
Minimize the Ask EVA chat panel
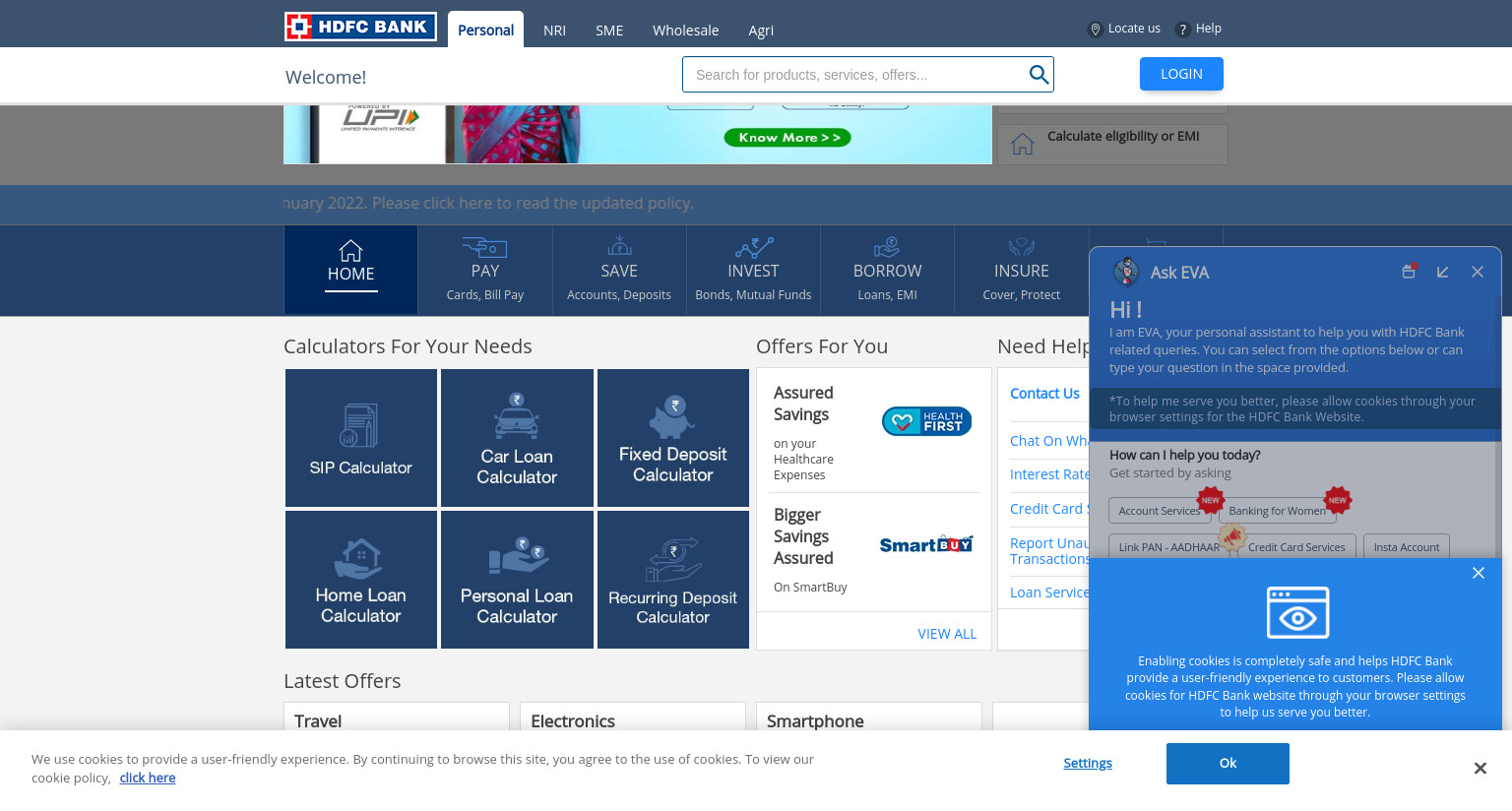1442,272
